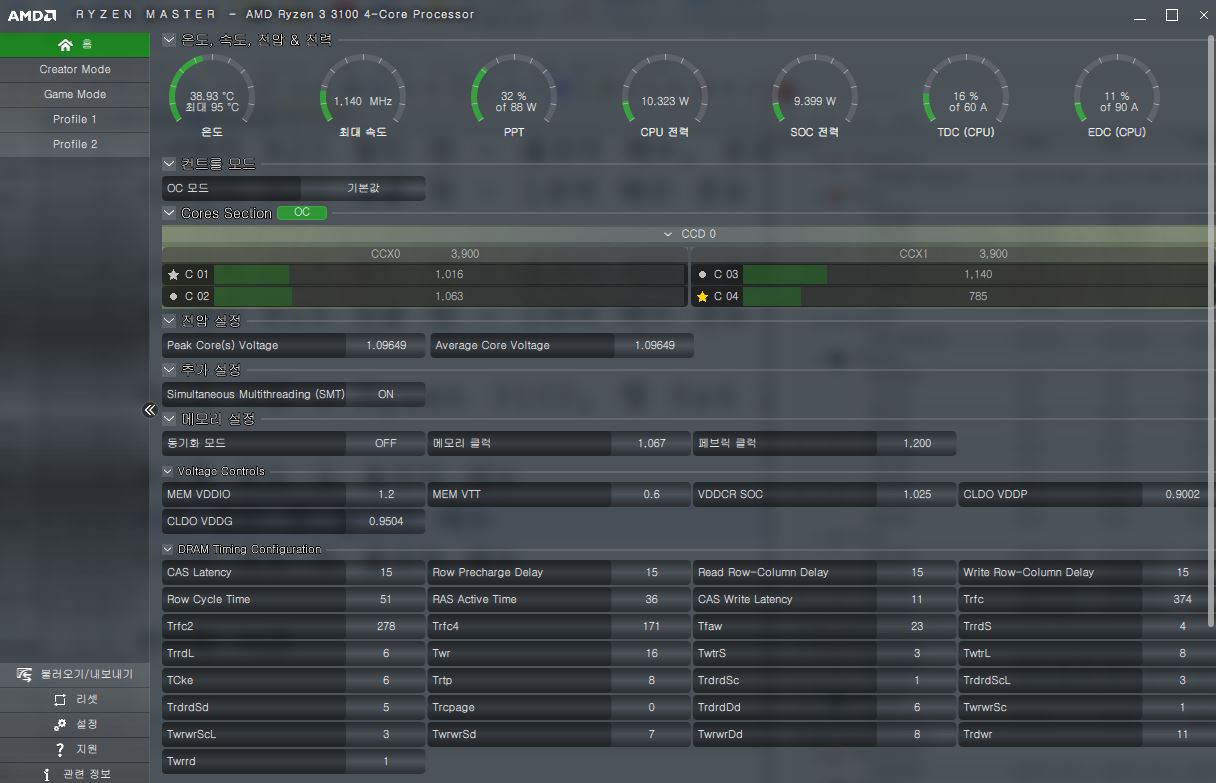Screen dimensions: 1216x783
Task: Click the gold star icon next to C 04
Action: 702,296
